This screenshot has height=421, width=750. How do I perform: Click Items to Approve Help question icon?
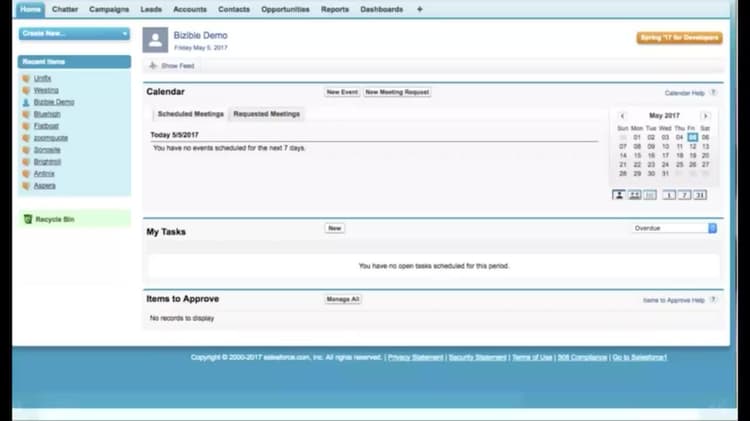713,299
